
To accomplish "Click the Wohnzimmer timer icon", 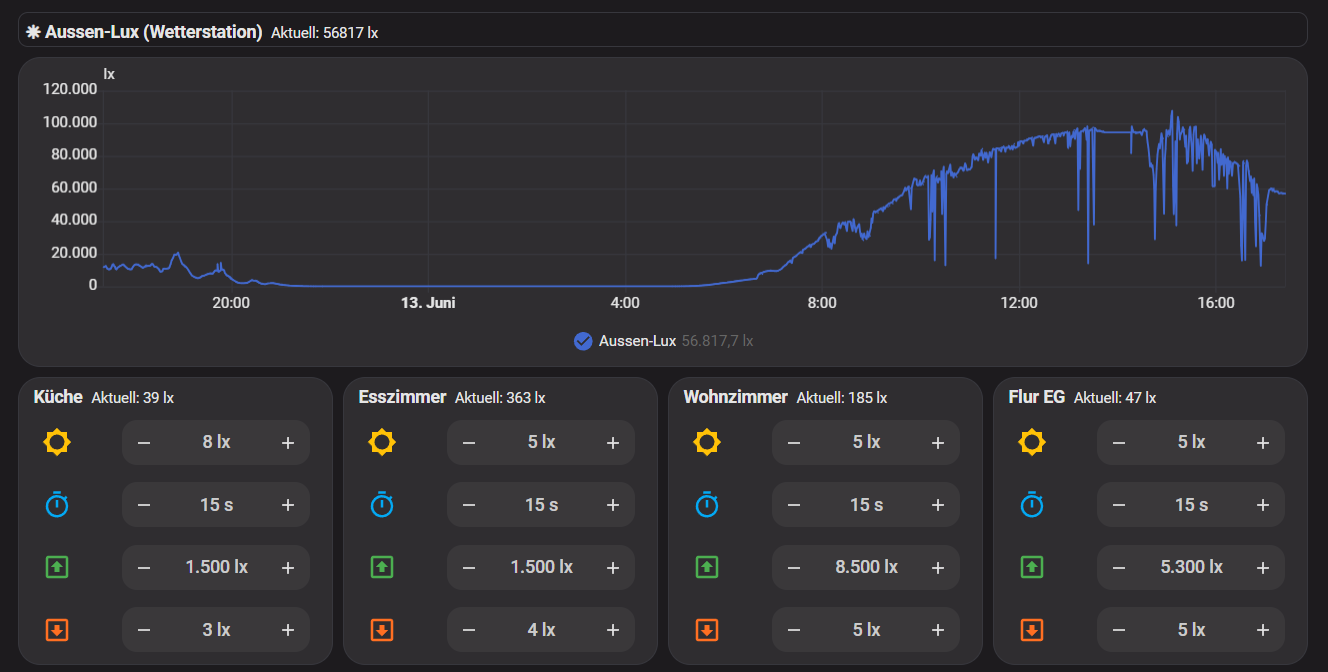I will [x=707, y=505].
